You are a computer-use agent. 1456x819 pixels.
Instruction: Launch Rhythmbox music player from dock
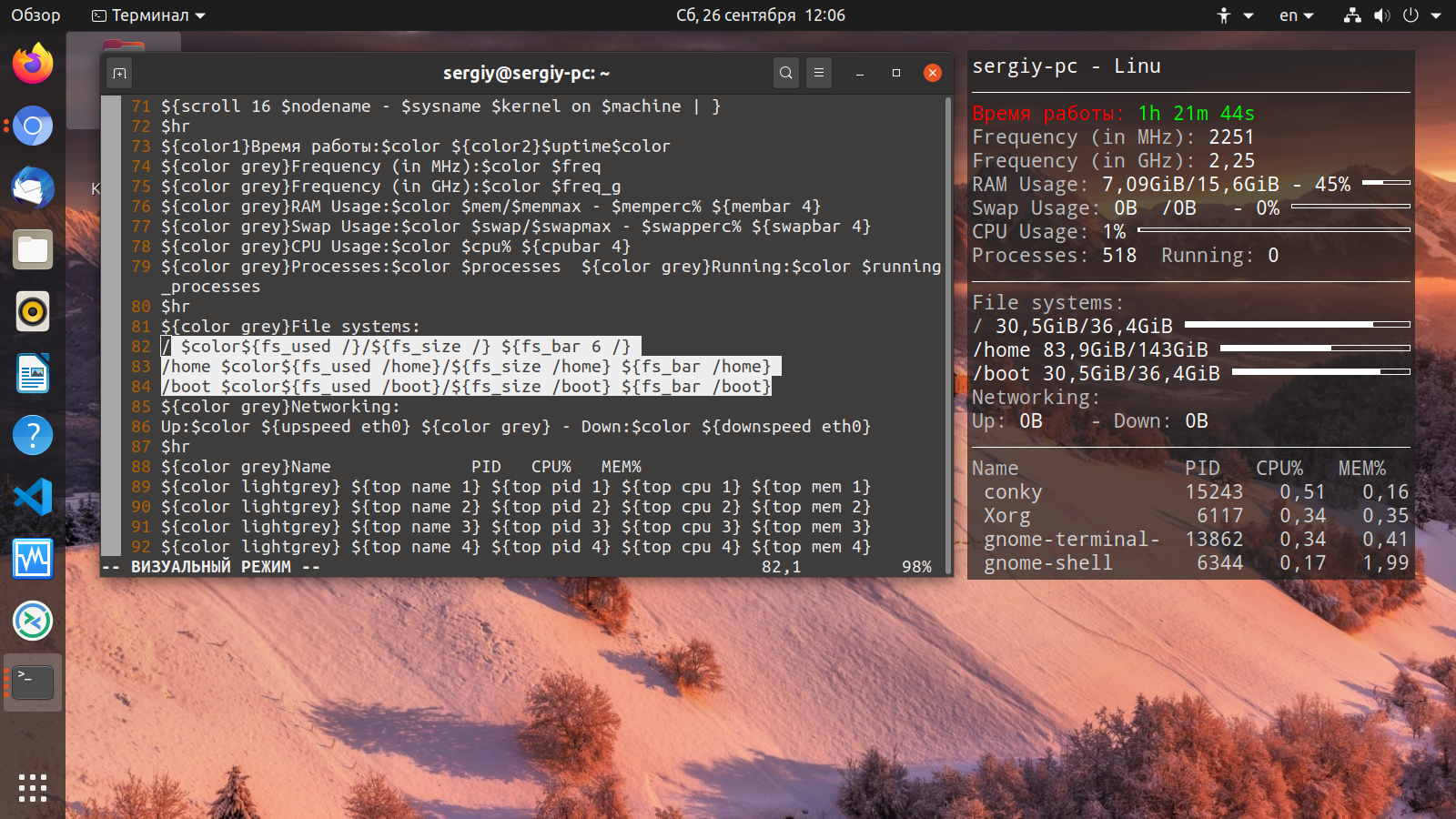[33, 311]
